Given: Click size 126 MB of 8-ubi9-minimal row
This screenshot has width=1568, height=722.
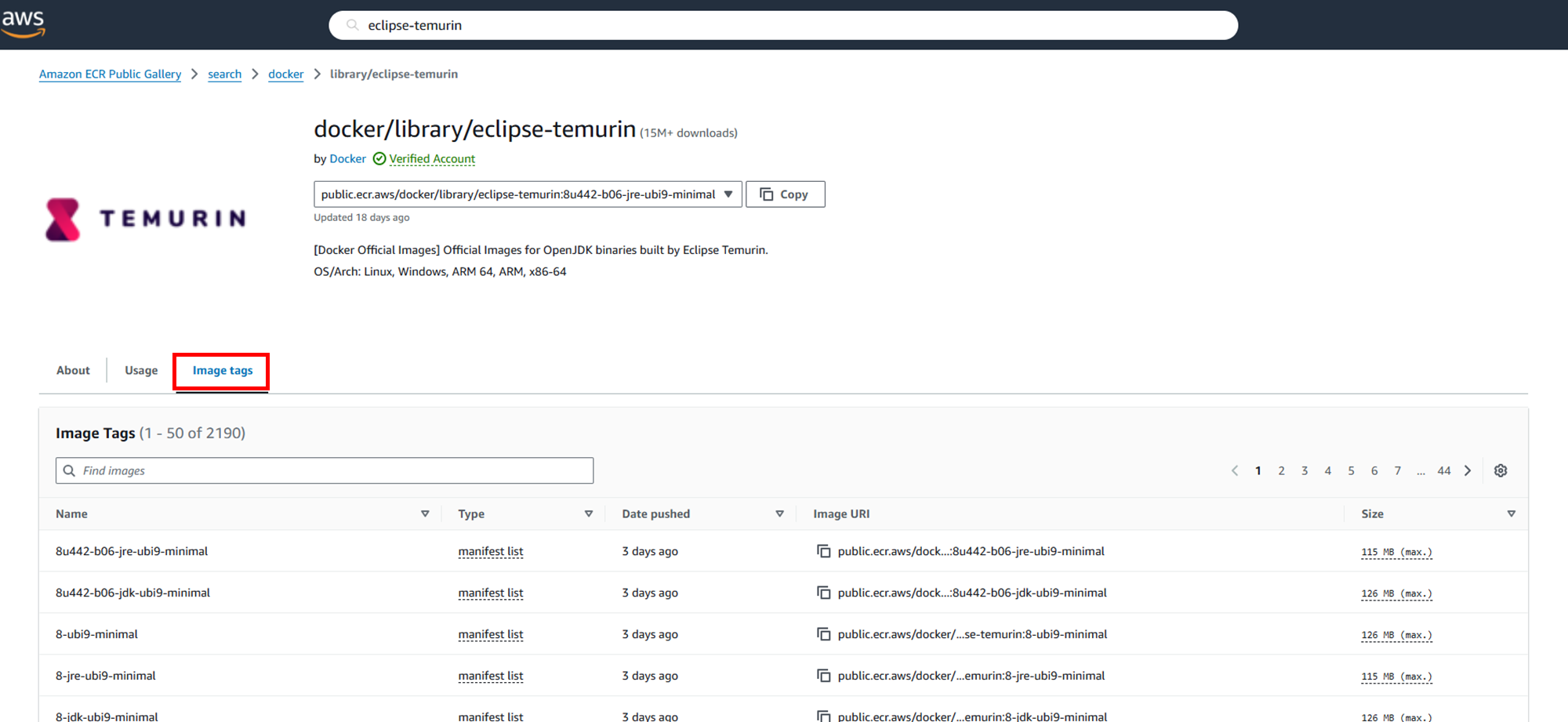Looking at the screenshot, I should [x=1396, y=635].
